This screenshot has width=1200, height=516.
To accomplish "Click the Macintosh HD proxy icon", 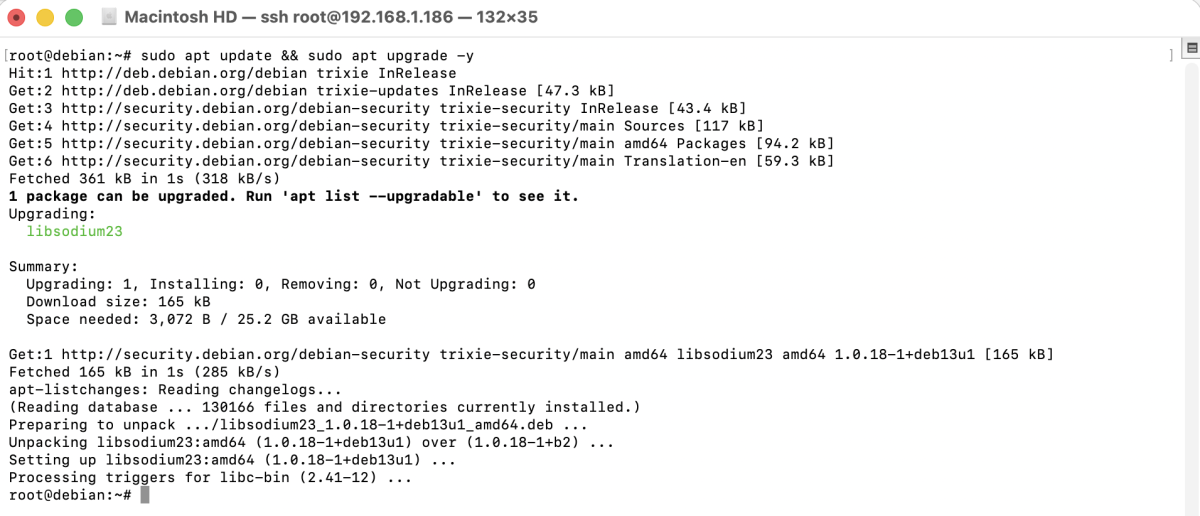I will [108, 18].
